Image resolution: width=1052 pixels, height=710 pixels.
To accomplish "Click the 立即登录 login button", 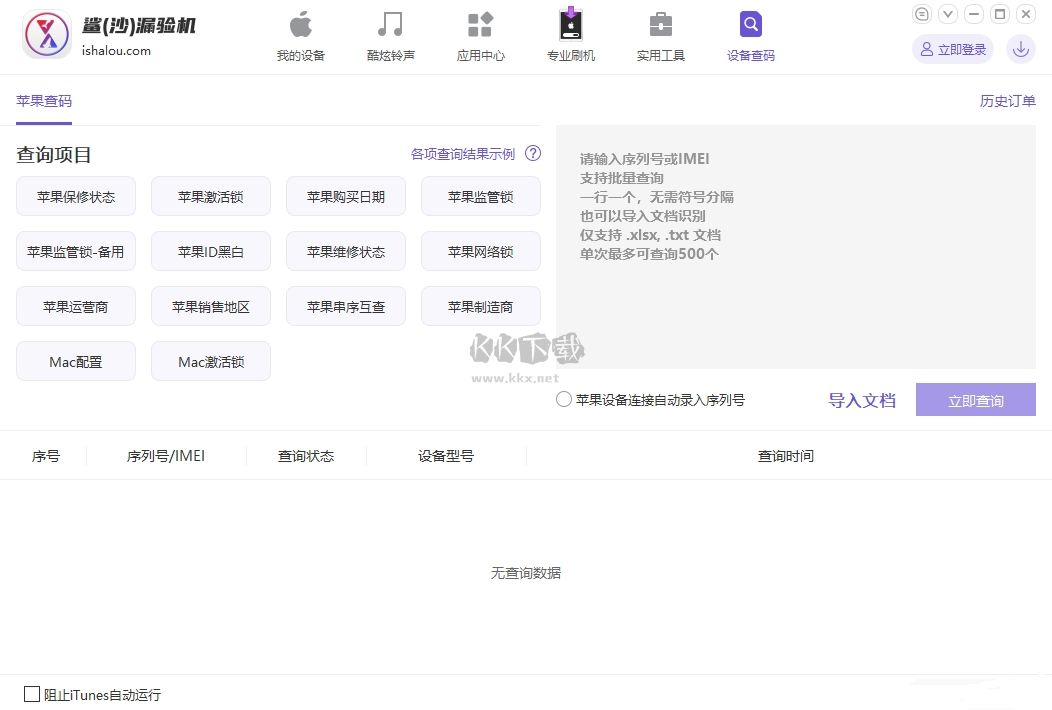I will (952, 48).
